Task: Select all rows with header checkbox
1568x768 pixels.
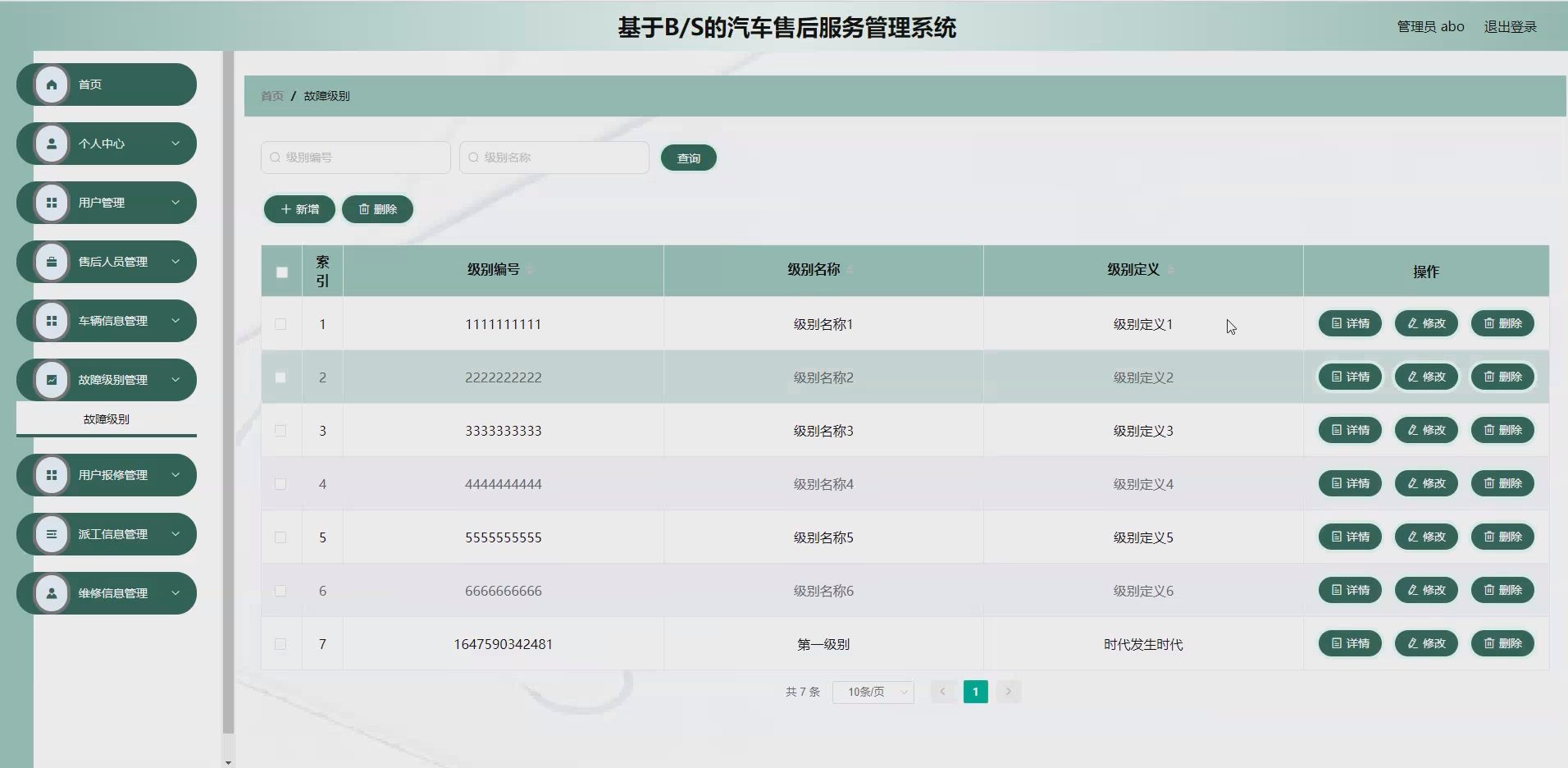Action: (x=282, y=272)
